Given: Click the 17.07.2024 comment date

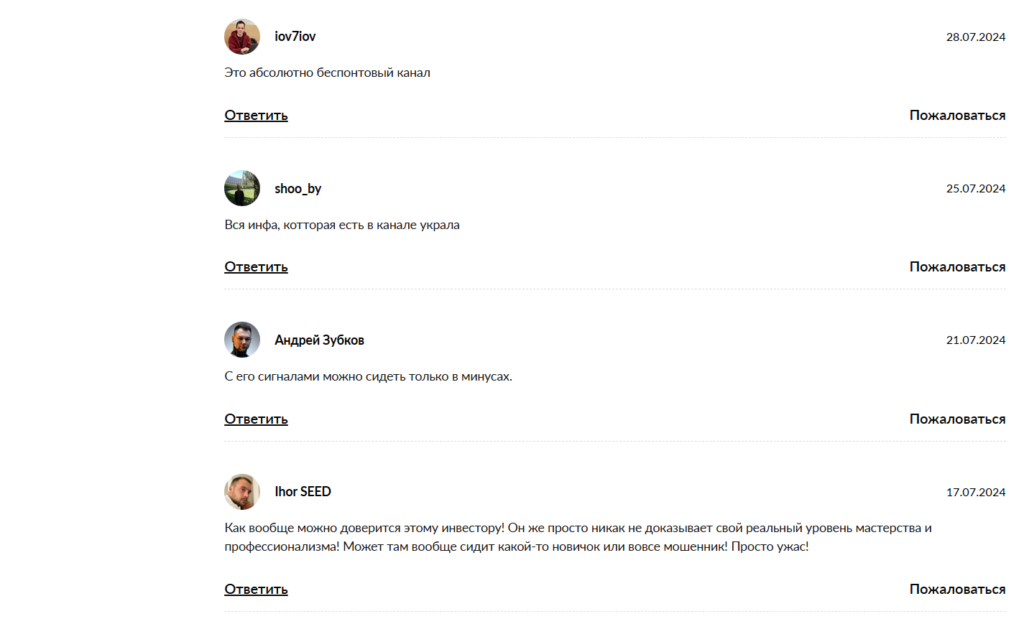Looking at the screenshot, I should click(x=975, y=492).
